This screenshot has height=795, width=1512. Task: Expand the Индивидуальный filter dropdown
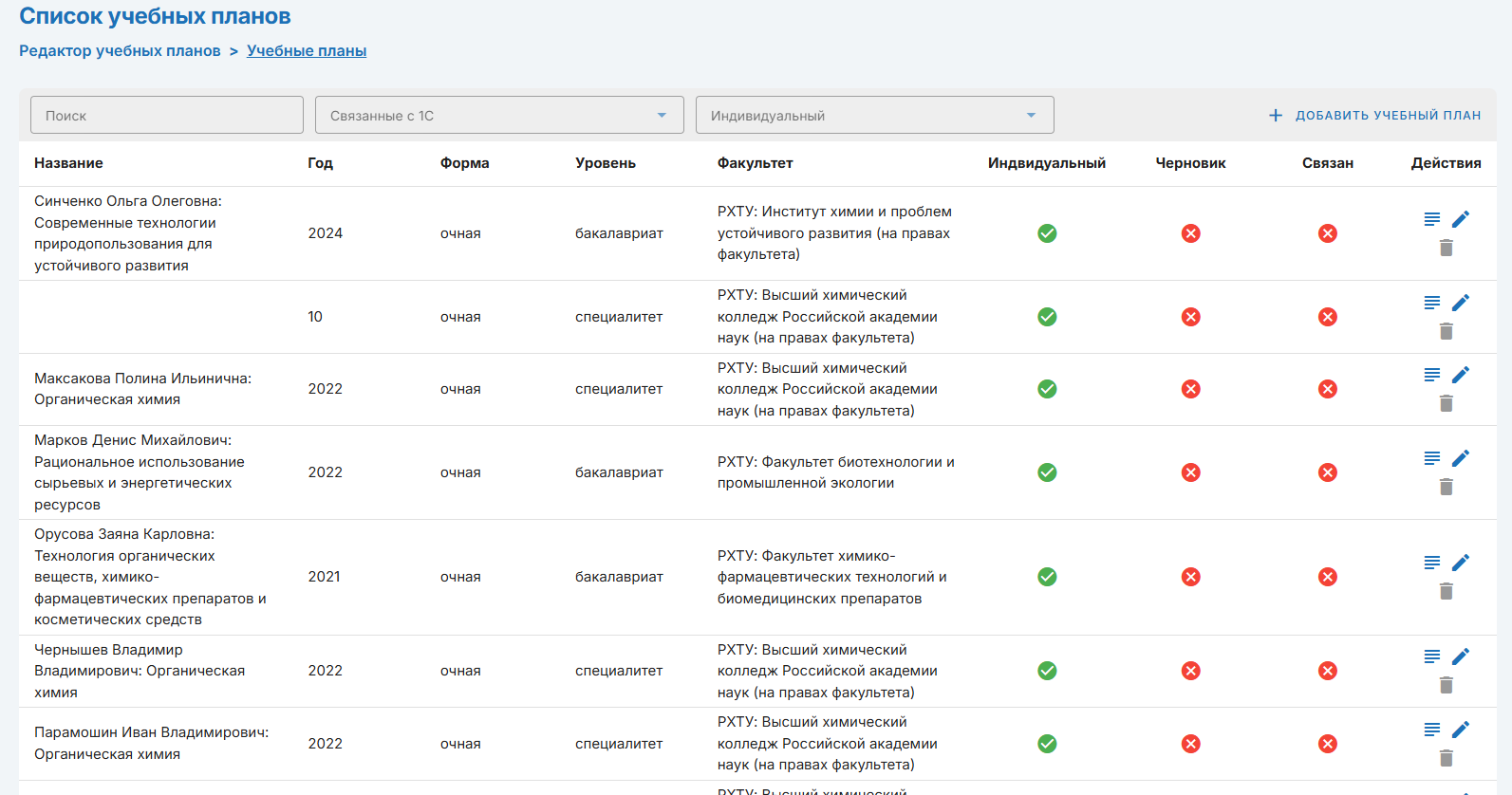(873, 115)
